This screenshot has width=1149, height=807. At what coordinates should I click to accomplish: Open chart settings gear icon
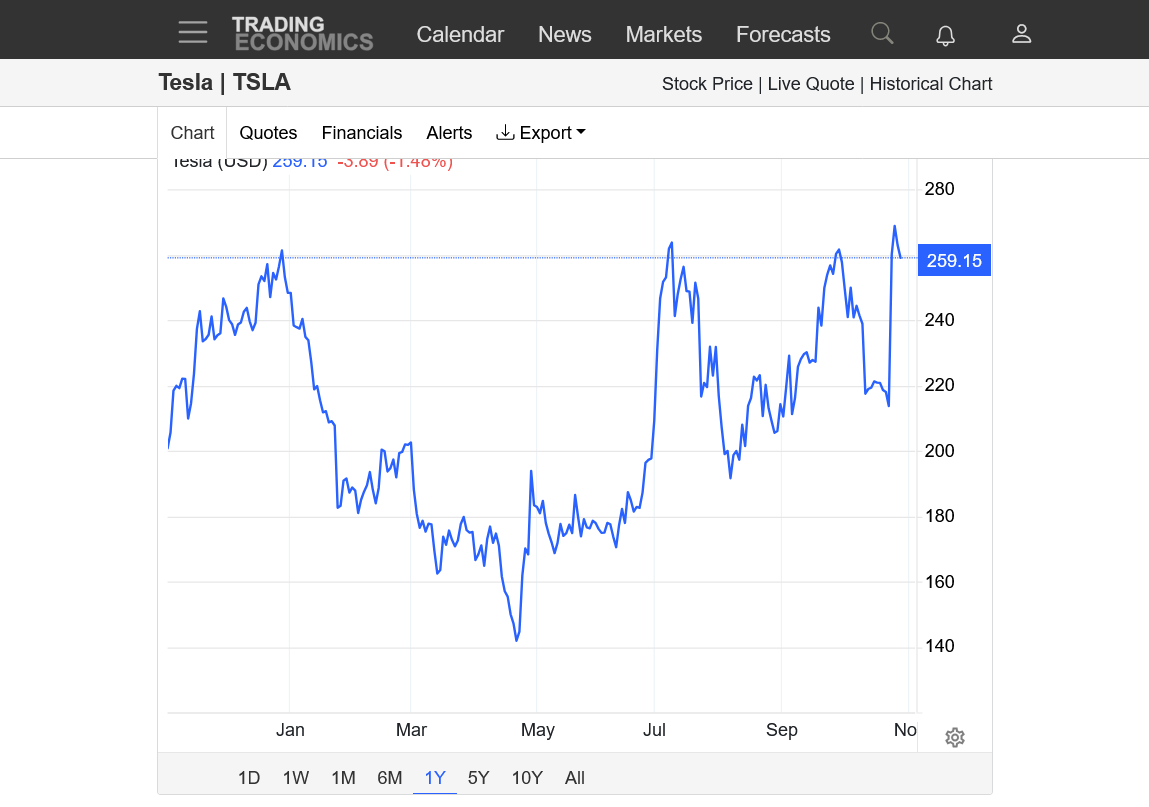(955, 737)
